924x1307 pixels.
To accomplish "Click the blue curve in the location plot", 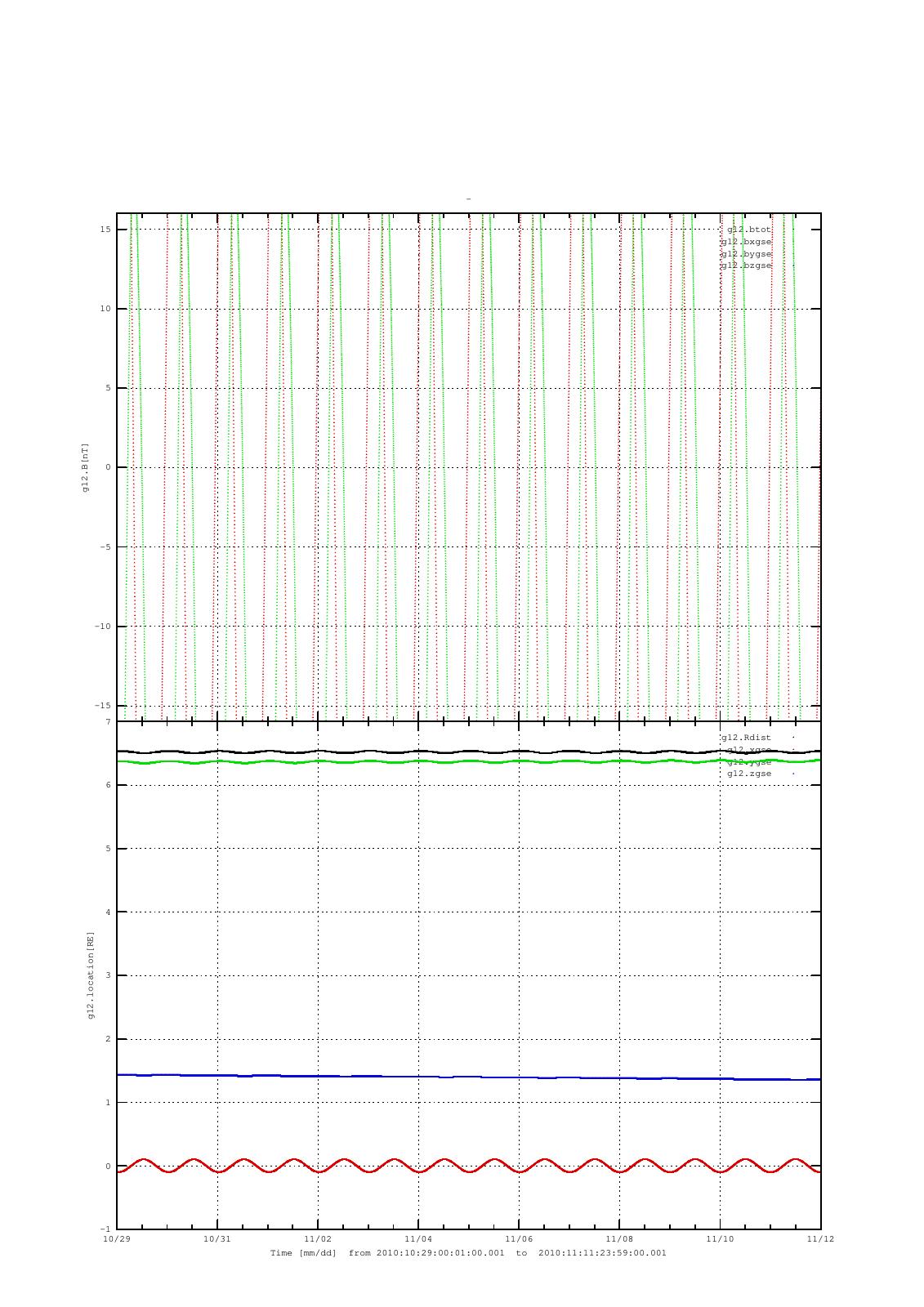I will pos(468,1077).
